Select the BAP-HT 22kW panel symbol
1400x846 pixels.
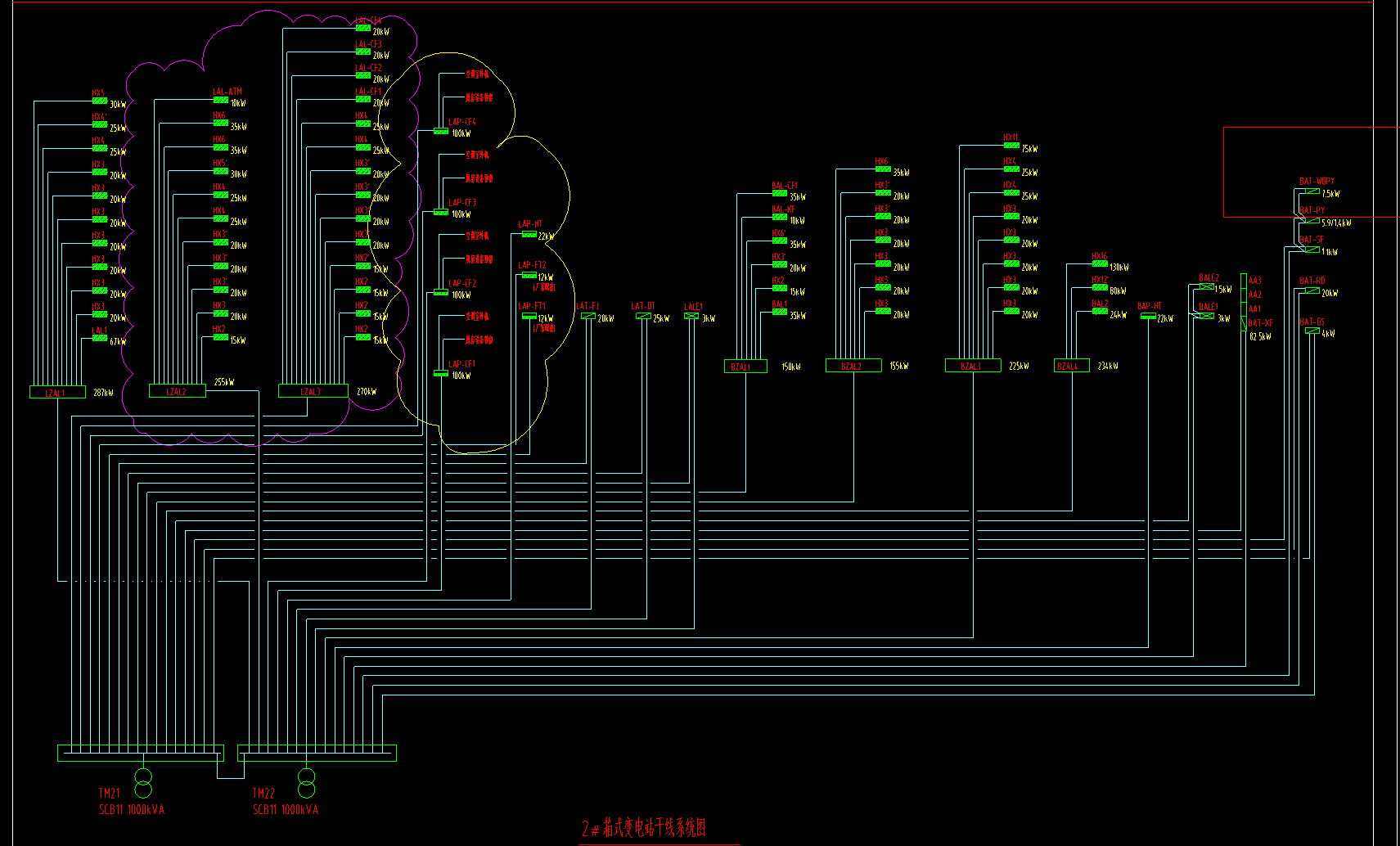click(x=1149, y=316)
